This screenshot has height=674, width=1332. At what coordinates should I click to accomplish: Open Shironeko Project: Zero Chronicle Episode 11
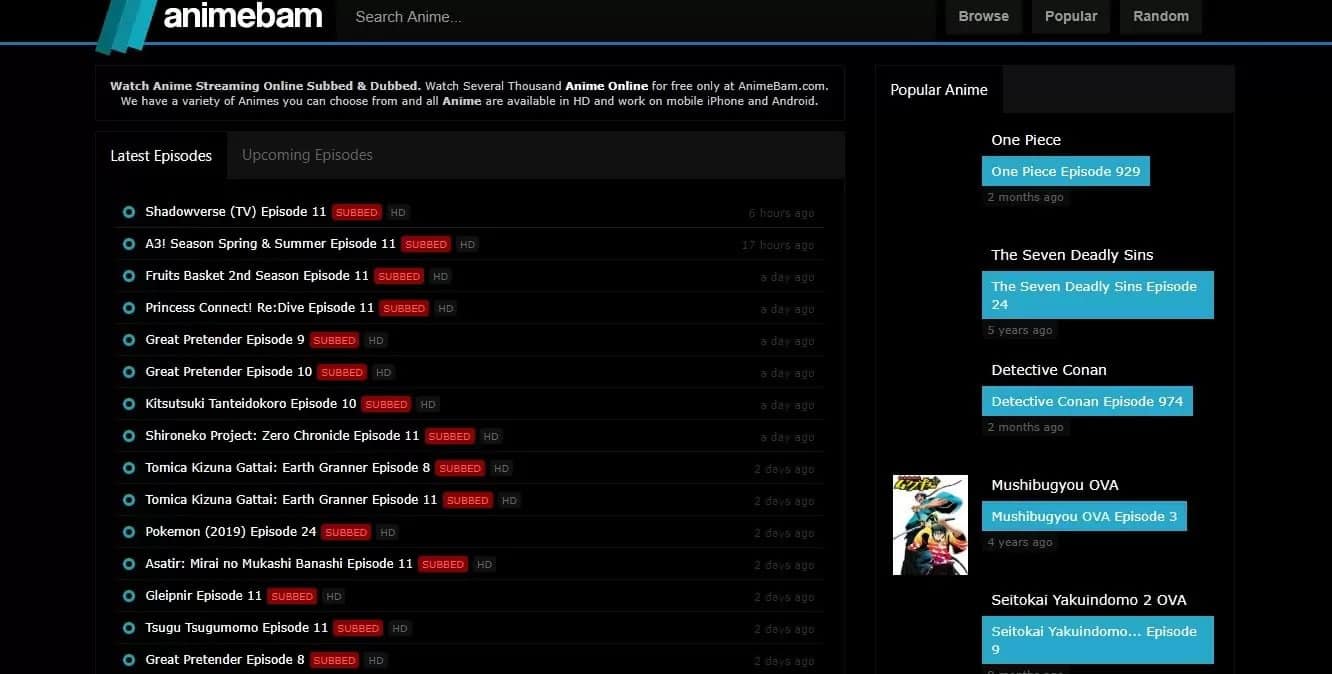[x=282, y=436]
